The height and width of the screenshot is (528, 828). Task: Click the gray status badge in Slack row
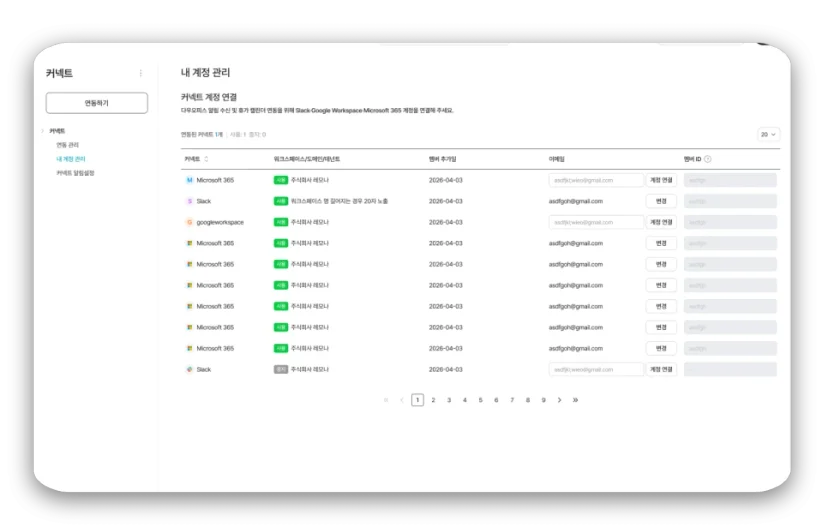point(280,370)
